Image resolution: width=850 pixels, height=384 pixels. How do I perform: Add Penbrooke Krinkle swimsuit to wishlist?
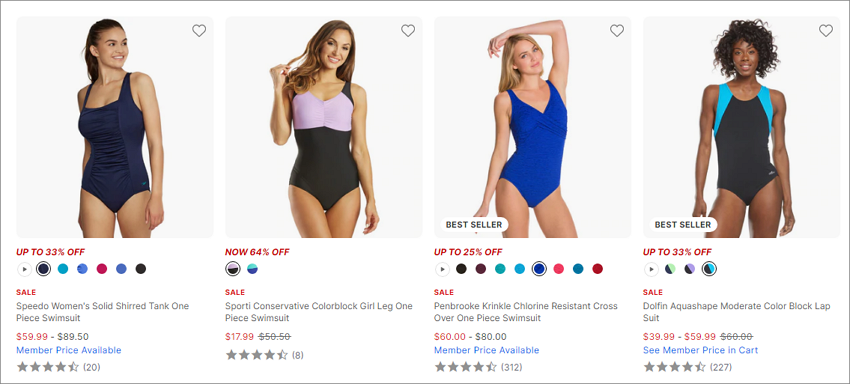617,31
